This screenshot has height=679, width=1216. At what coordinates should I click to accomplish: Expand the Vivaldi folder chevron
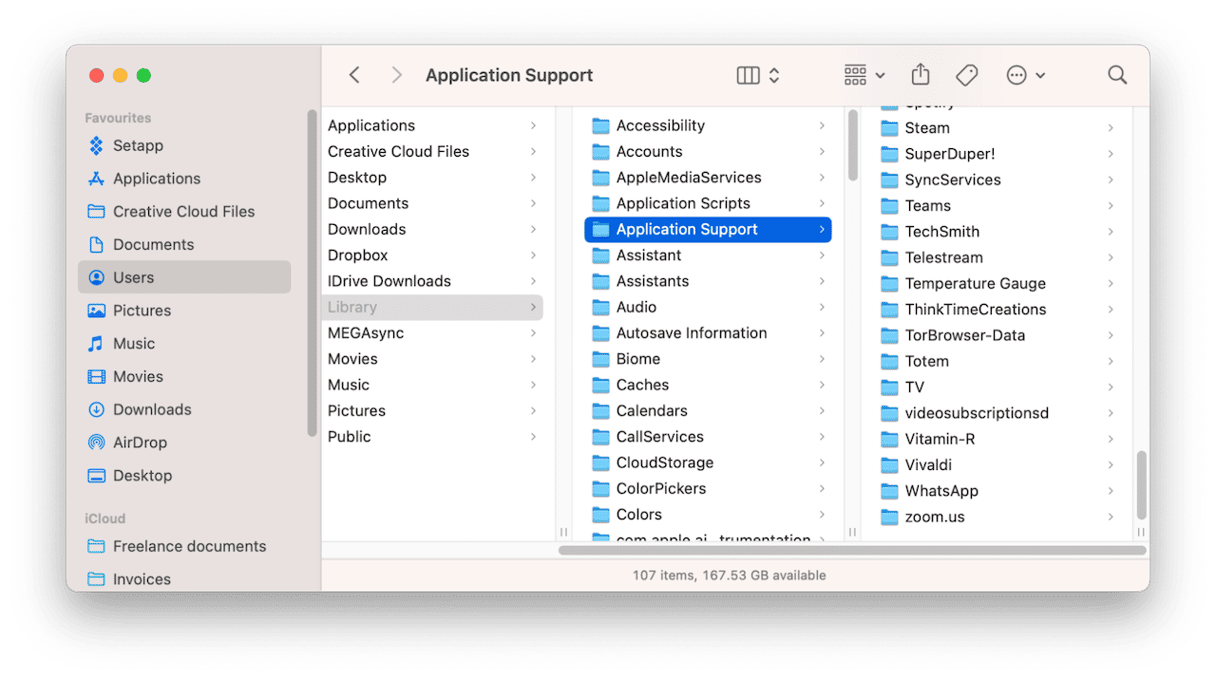click(x=1111, y=465)
